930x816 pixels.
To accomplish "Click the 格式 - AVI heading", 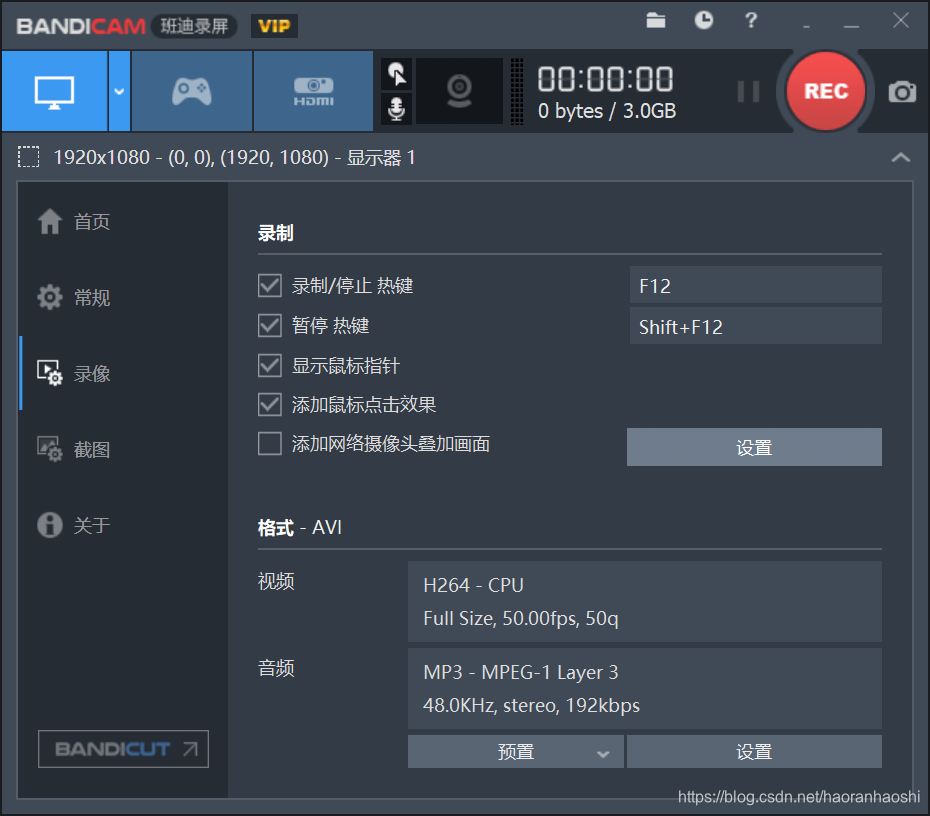I will coord(300,527).
